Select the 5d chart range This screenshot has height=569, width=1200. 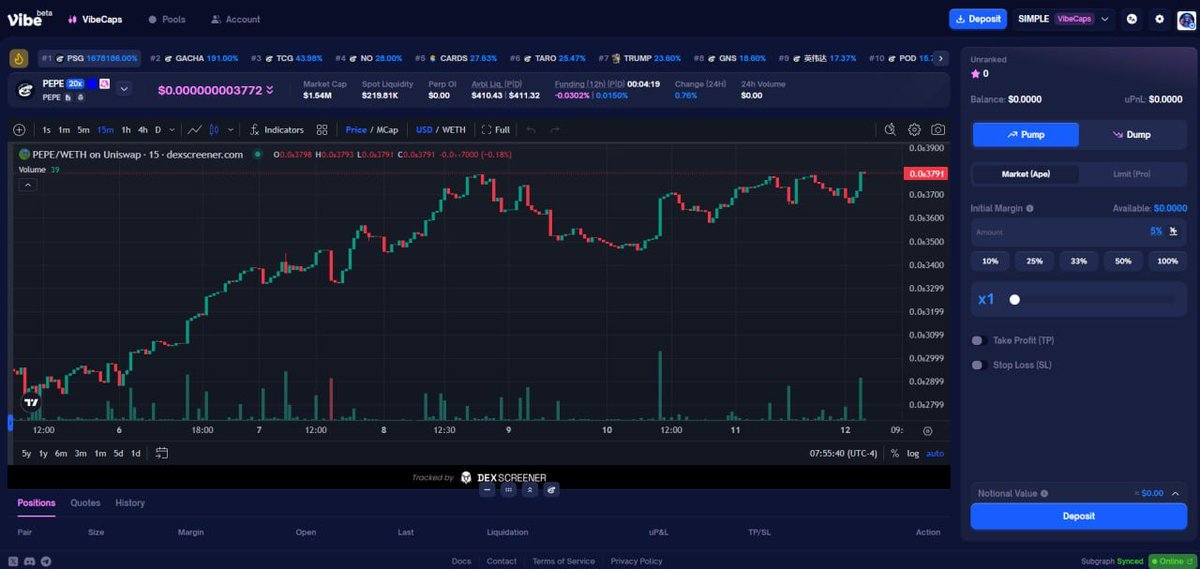118,453
